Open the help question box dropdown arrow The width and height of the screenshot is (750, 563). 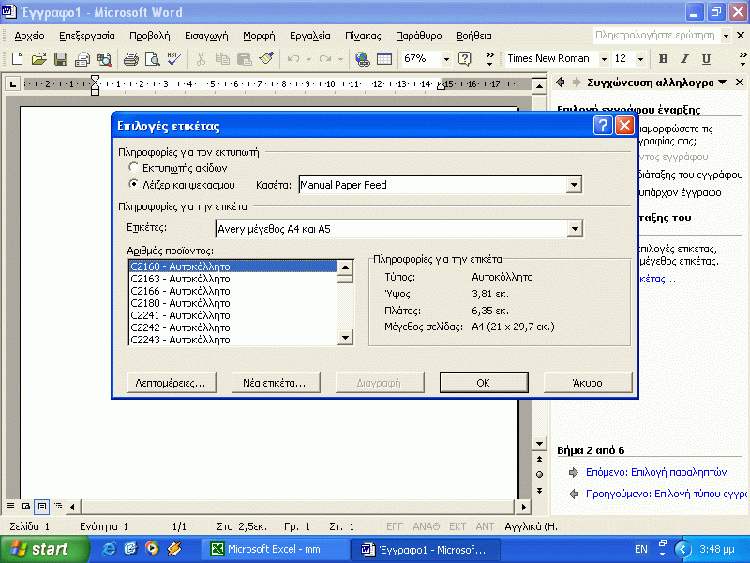tap(726, 36)
